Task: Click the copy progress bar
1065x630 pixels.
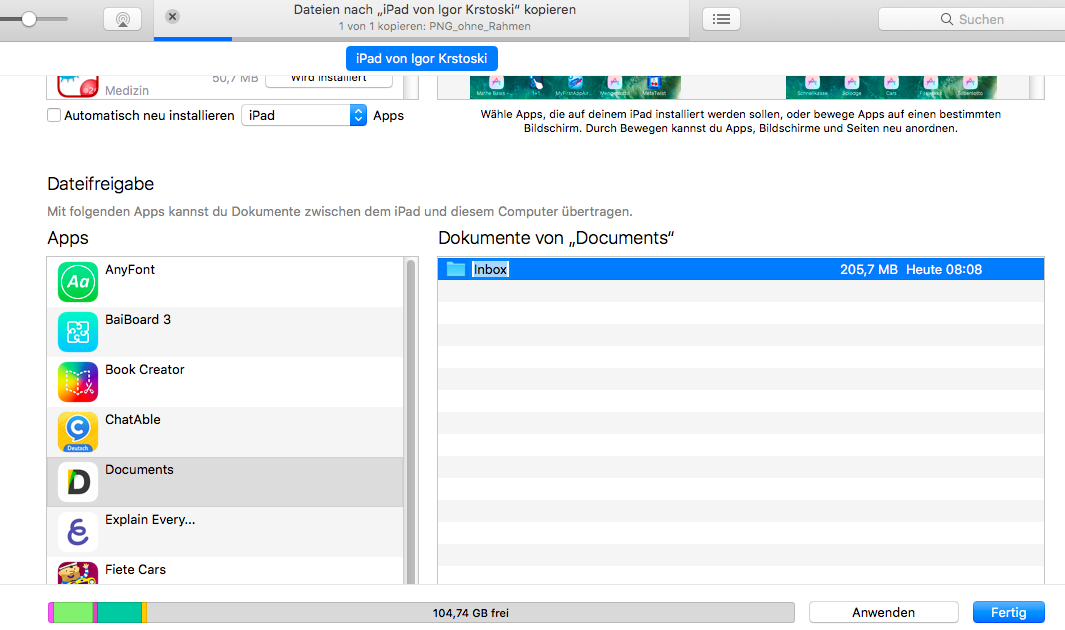Action: [x=421, y=39]
